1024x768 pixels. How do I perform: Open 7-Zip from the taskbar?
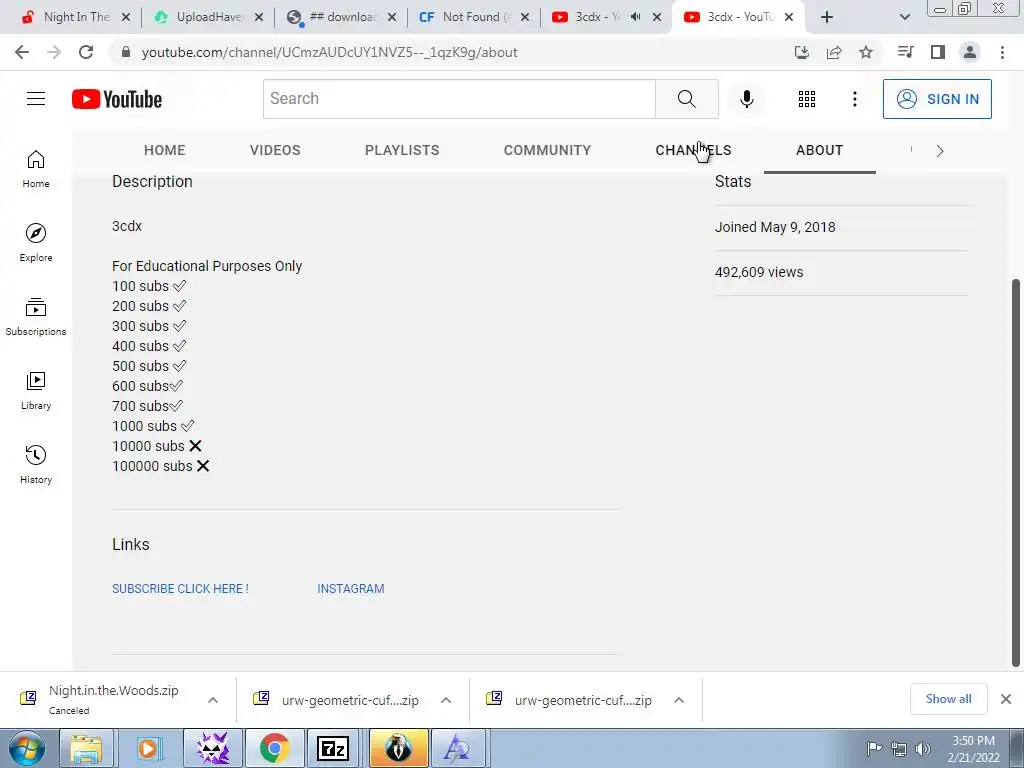pyautogui.click(x=332, y=748)
